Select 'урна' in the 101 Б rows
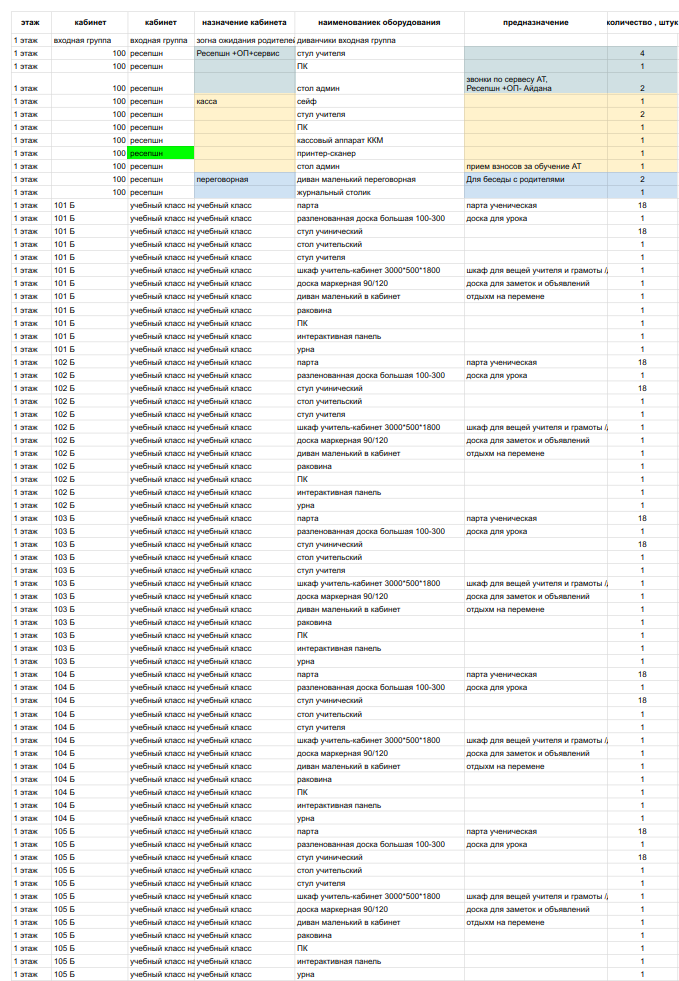The image size is (679, 981). point(379,350)
